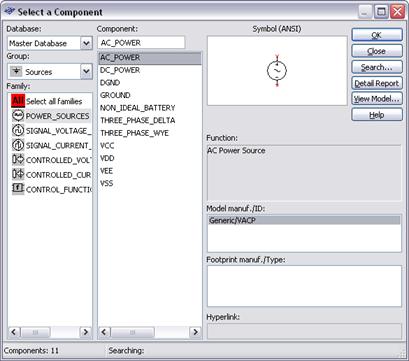The width and height of the screenshot is (409, 361).
Task: Click the Component list scroll-left arrow
Action: coord(104,332)
